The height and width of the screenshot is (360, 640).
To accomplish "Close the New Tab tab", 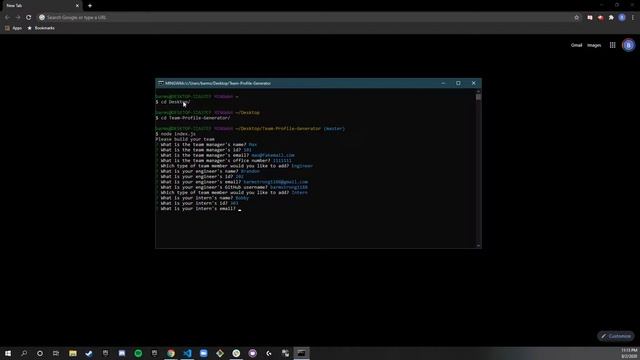I will tap(77, 6).
